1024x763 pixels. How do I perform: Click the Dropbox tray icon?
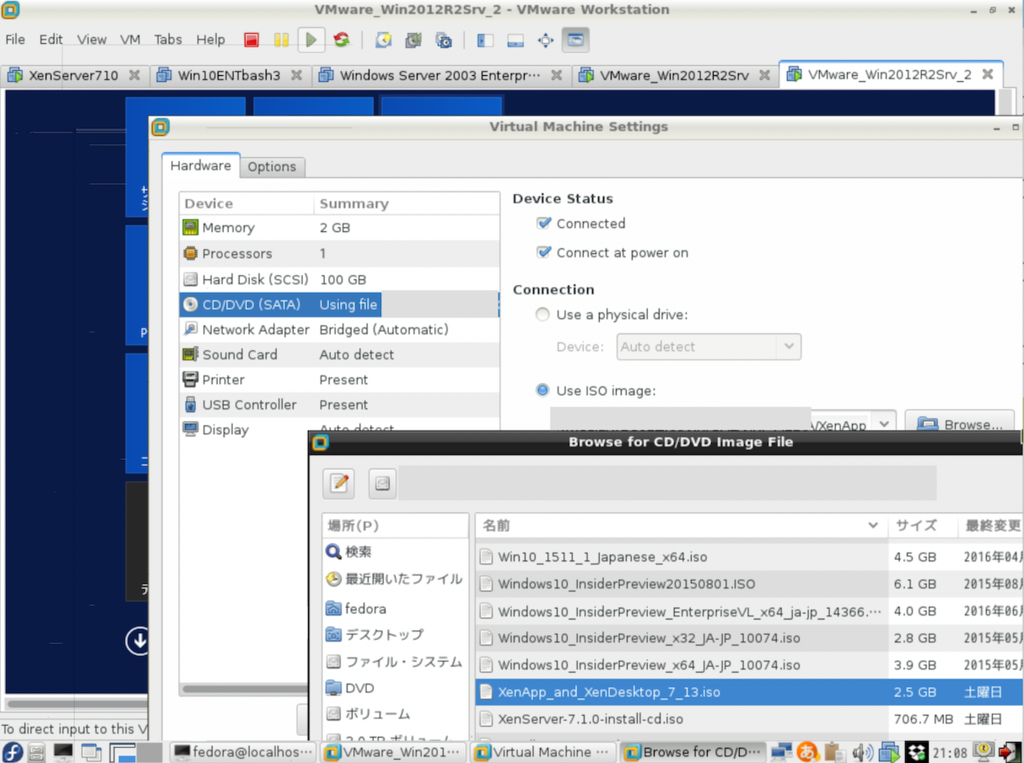(917, 753)
